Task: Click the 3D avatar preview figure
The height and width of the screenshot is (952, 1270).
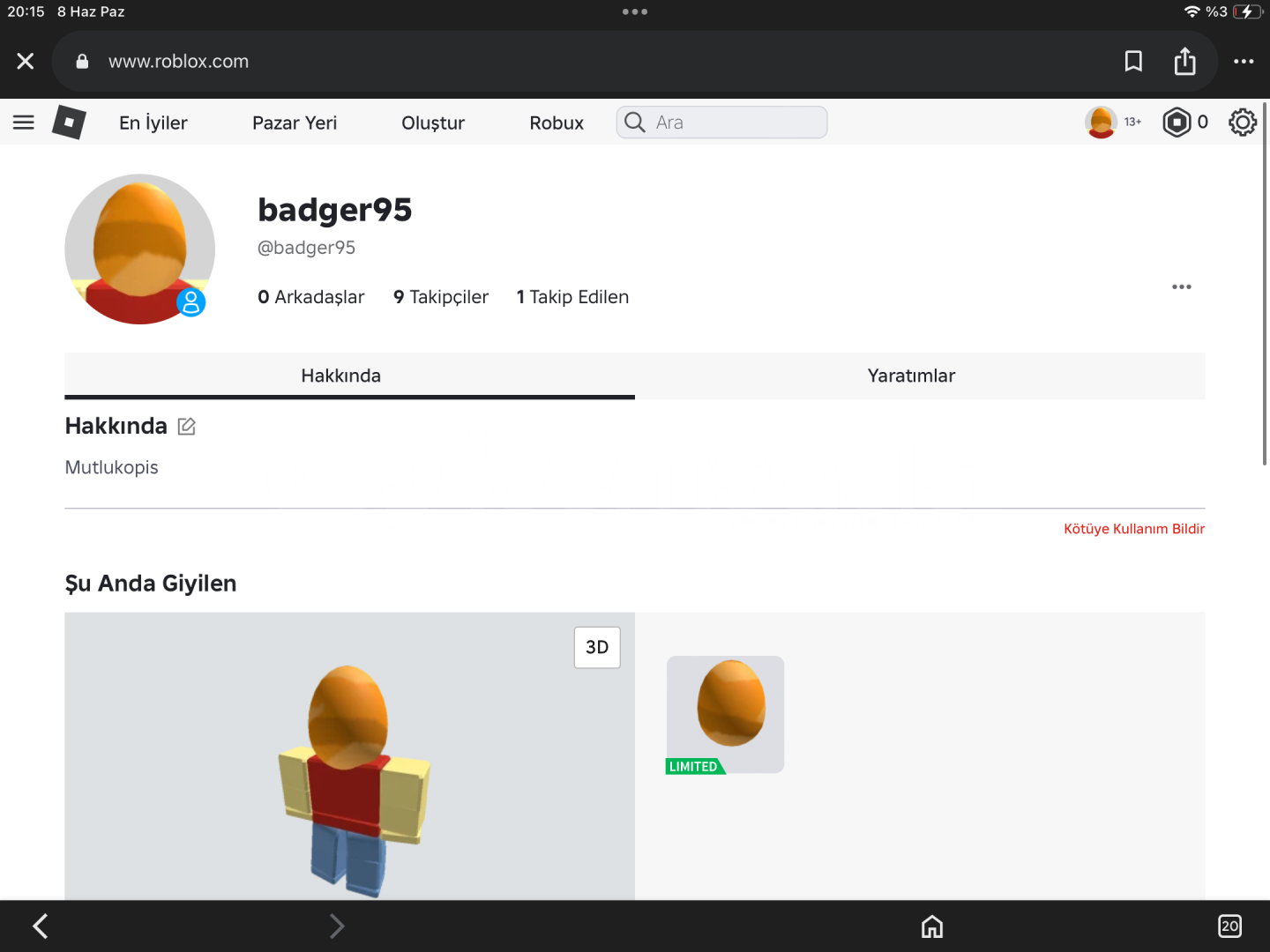Action: (x=355, y=780)
